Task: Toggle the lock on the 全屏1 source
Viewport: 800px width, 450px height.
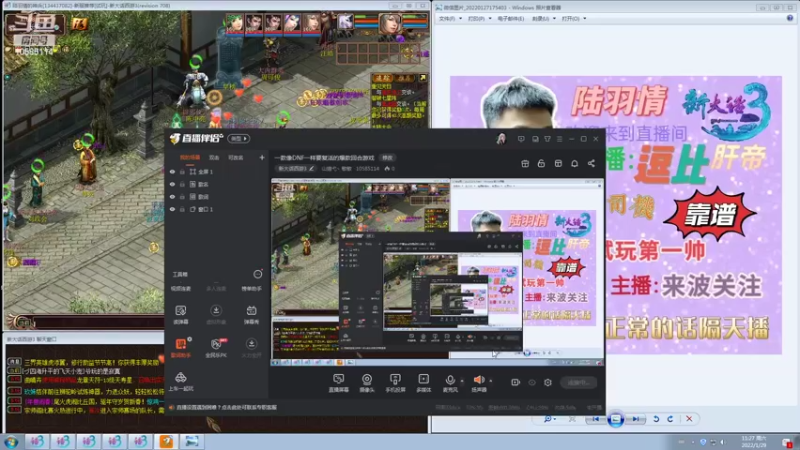Action: tap(182, 172)
